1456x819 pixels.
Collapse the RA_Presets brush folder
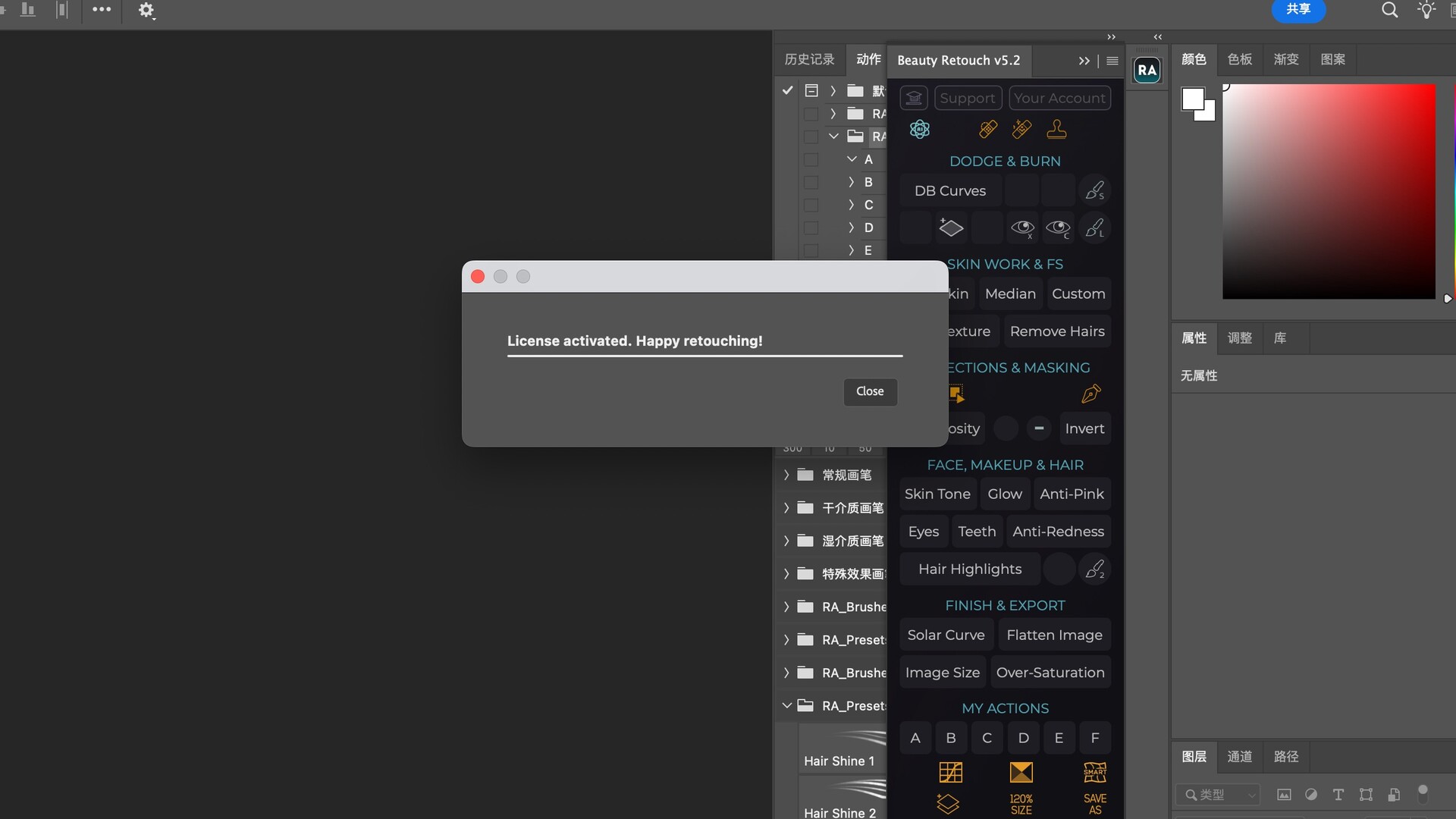click(x=787, y=706)
